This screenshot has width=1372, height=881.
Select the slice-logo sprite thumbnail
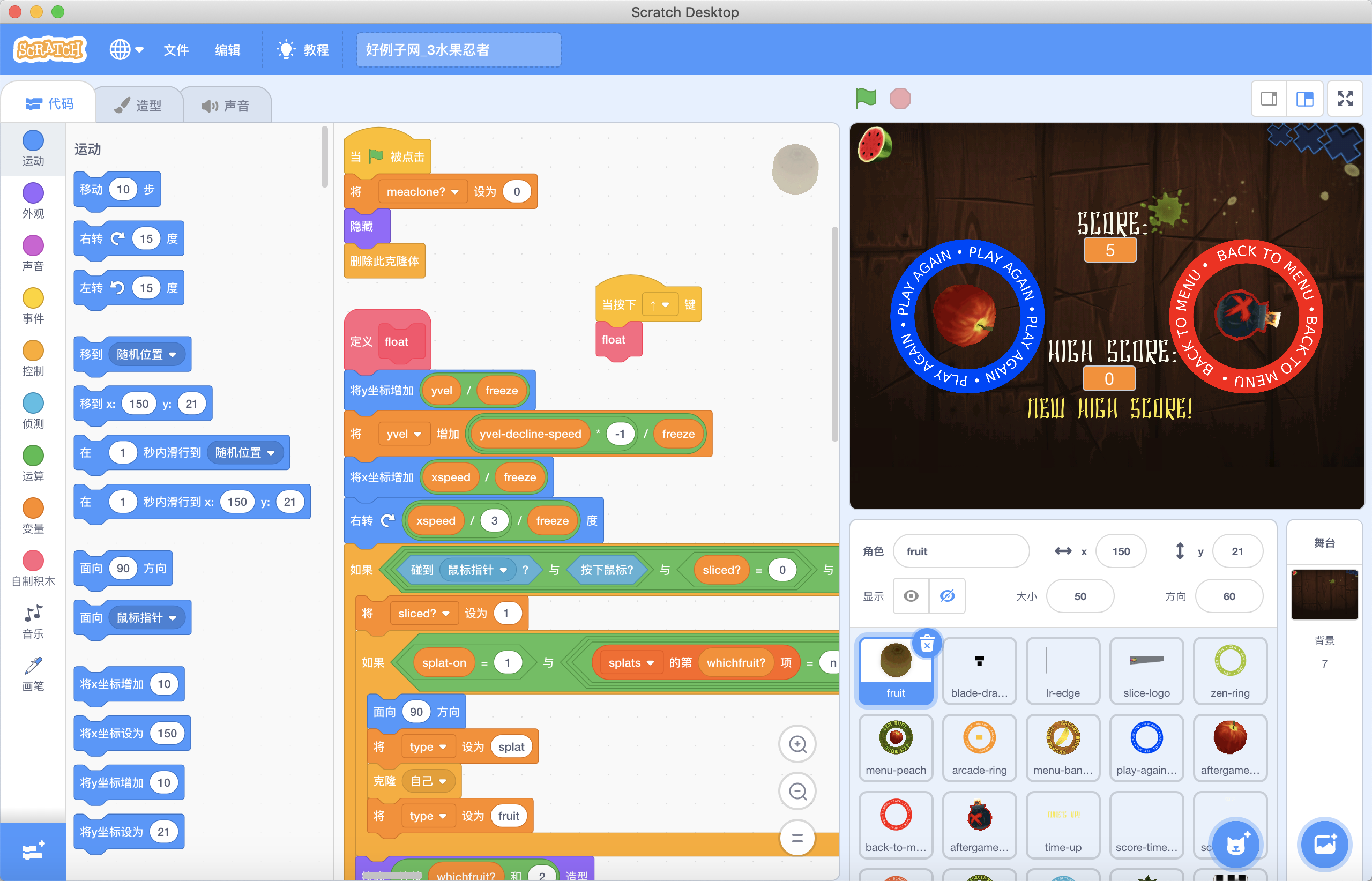pyautogui.click(x=1146, y=671)
